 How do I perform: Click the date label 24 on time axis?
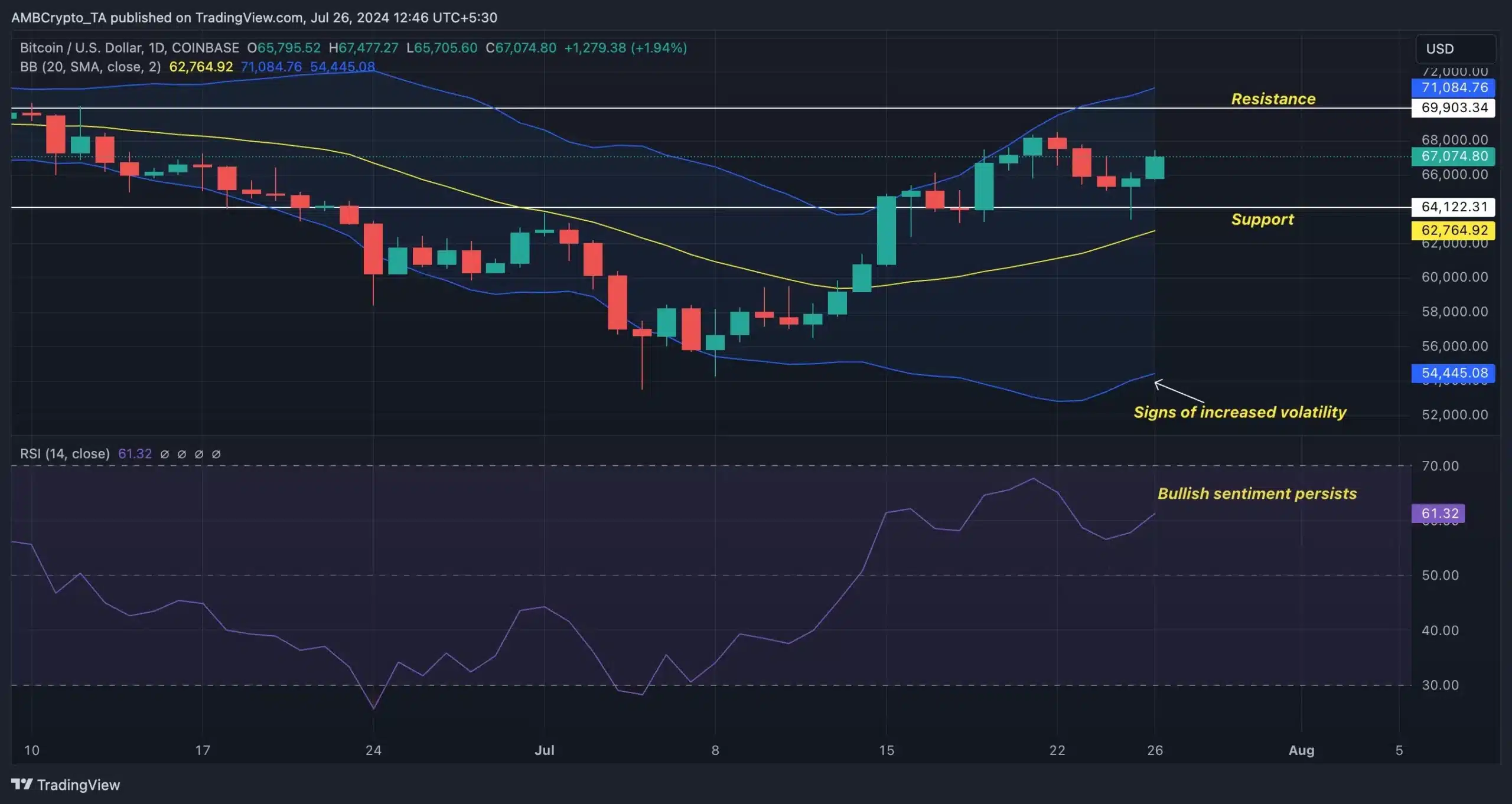pyautogui.click(x=373, y=750)
